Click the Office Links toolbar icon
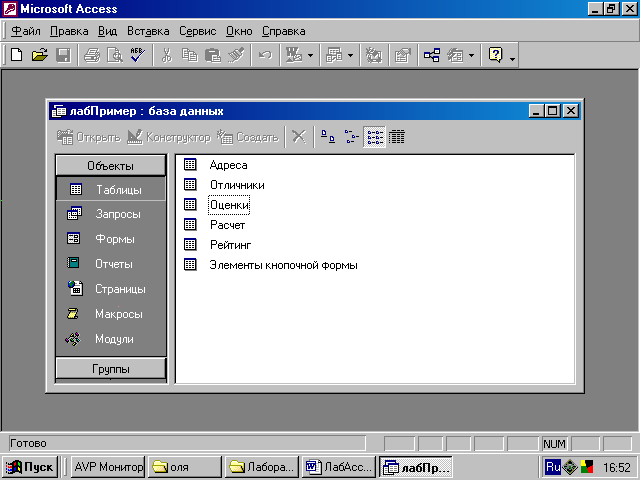Screen dimensions: 640x480 pos(294,55)
